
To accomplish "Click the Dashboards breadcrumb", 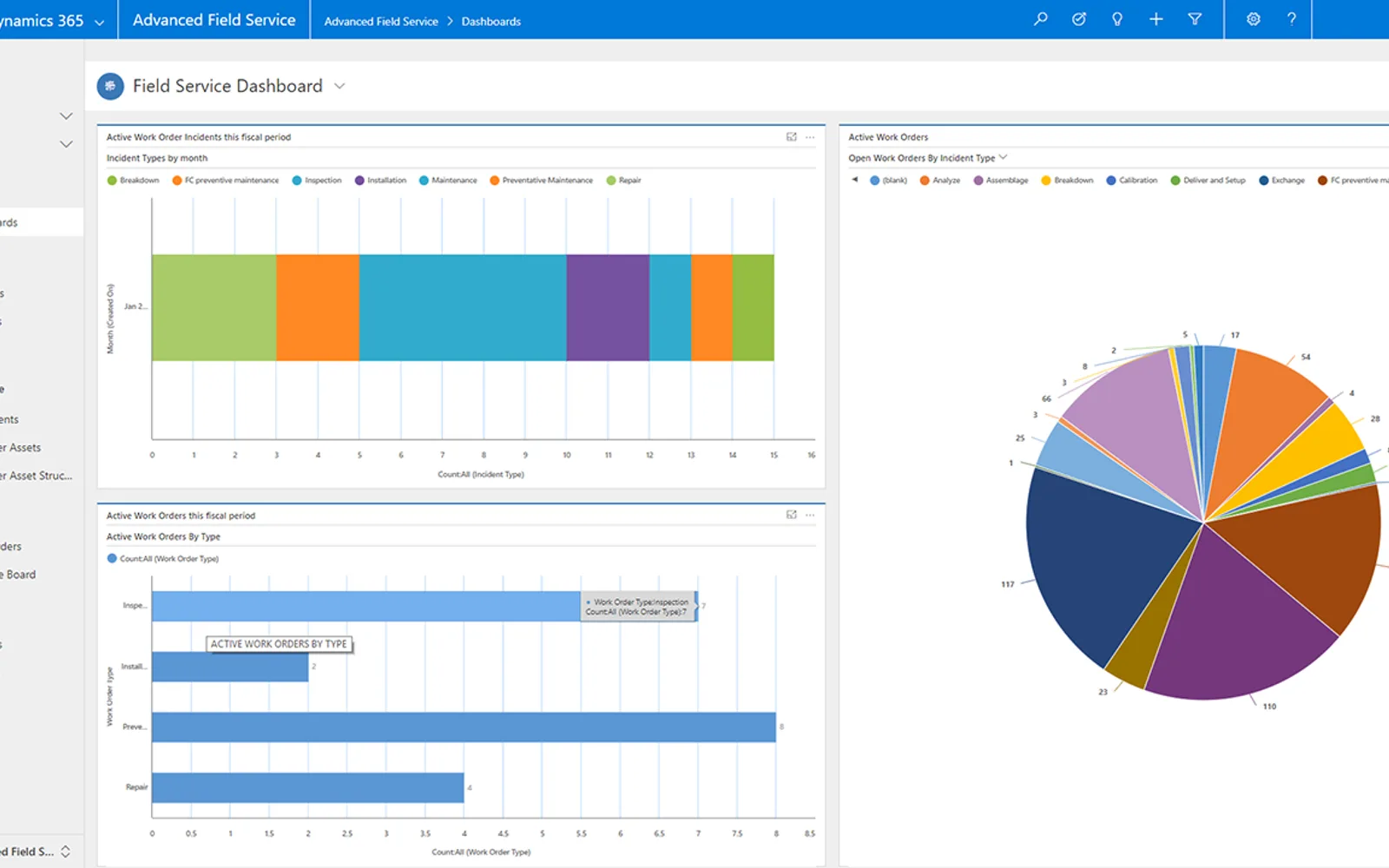I will (x=491, y=22).
